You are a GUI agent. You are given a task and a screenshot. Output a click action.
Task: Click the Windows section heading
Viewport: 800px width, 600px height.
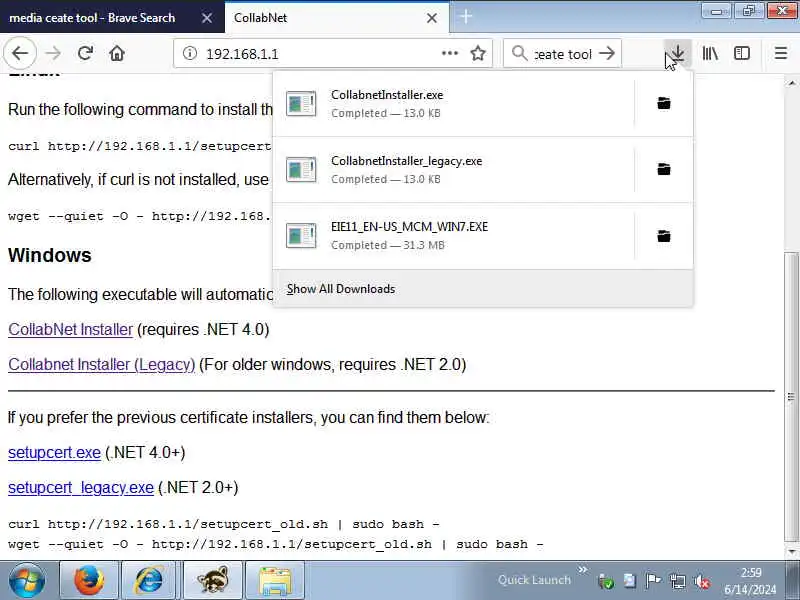[x=49, y=255]
